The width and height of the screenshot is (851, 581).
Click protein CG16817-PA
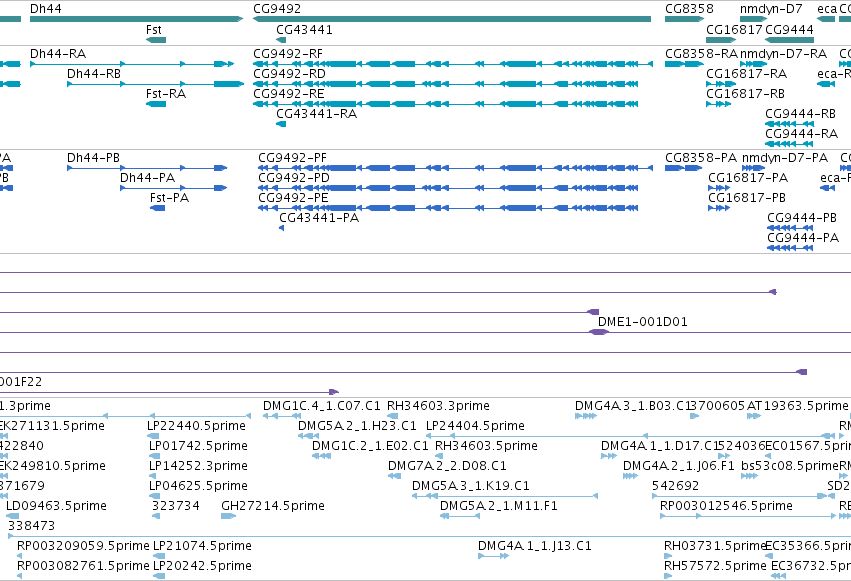[x=719, y=188]
